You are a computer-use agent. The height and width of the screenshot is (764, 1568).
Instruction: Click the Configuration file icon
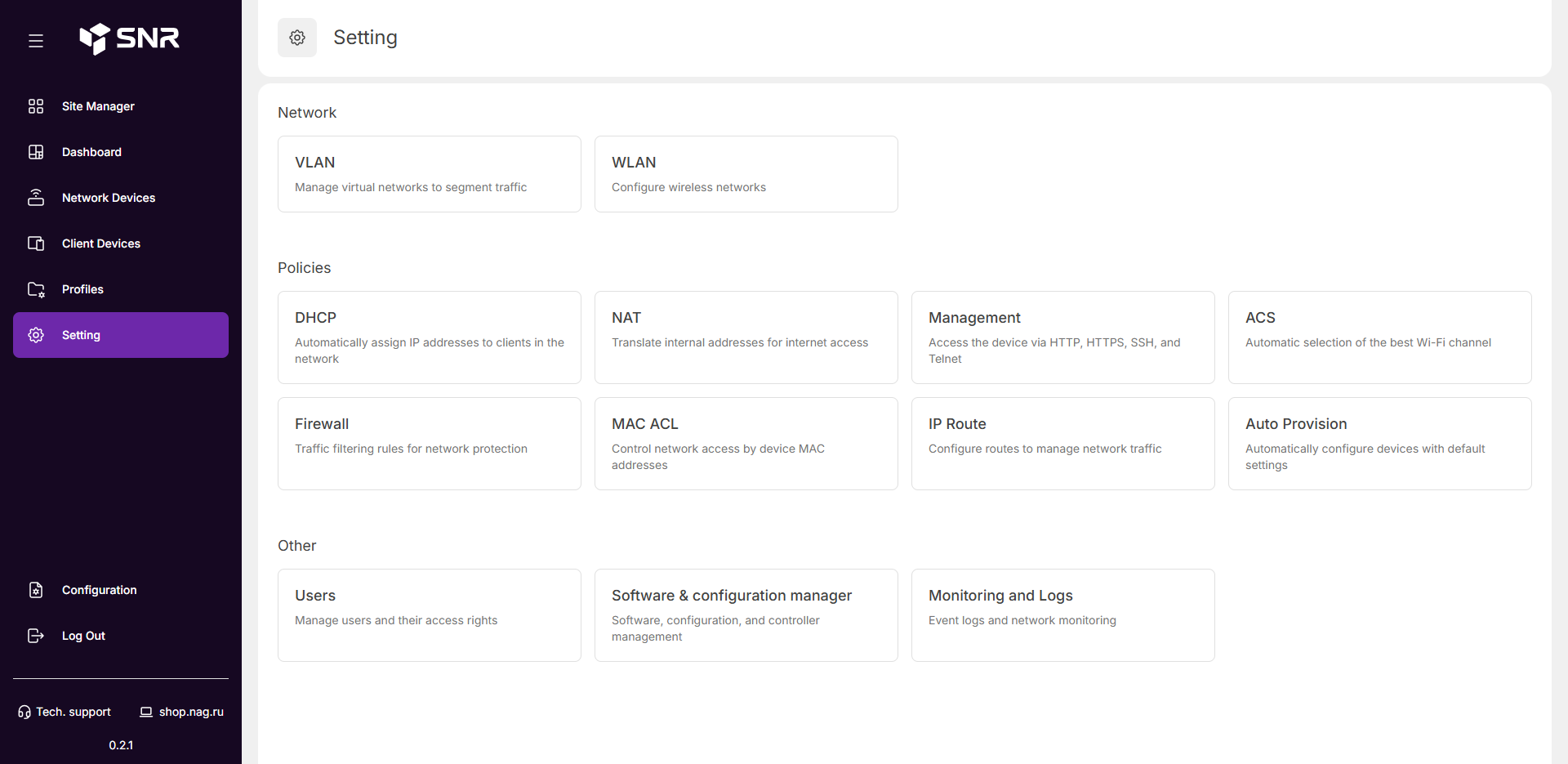pyautogui.click(x=36, y=590)
